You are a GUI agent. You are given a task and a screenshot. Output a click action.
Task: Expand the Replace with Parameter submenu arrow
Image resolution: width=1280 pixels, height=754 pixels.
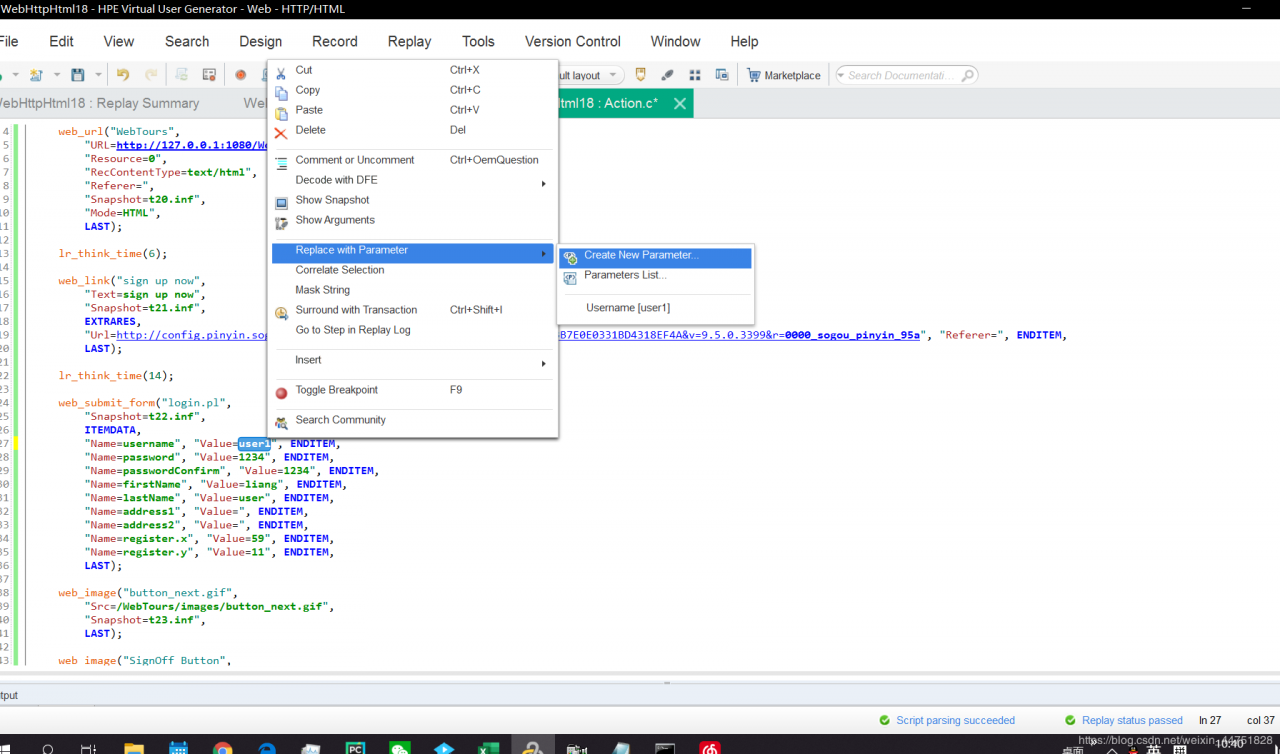(544, 254)
